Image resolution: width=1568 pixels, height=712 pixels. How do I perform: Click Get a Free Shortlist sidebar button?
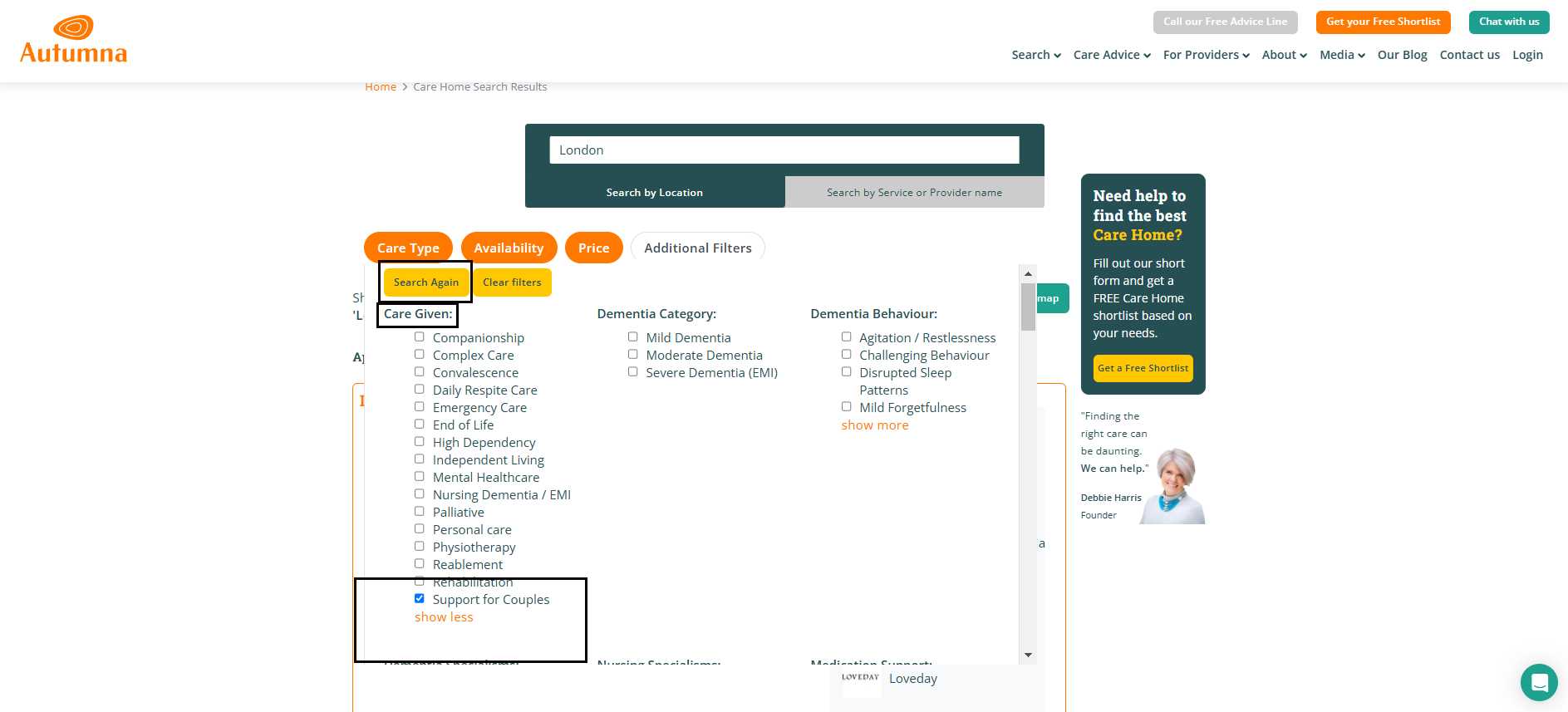point(1143,368)
